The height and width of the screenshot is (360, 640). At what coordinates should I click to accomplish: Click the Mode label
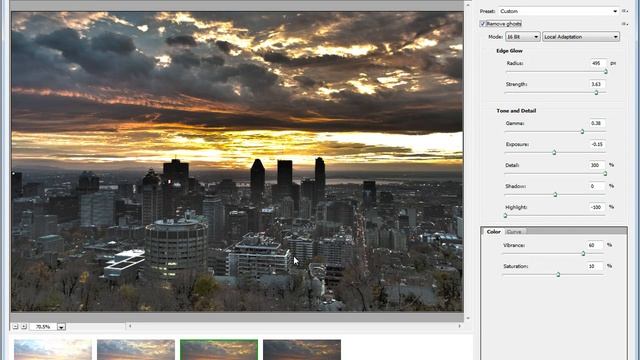point(496,37)
